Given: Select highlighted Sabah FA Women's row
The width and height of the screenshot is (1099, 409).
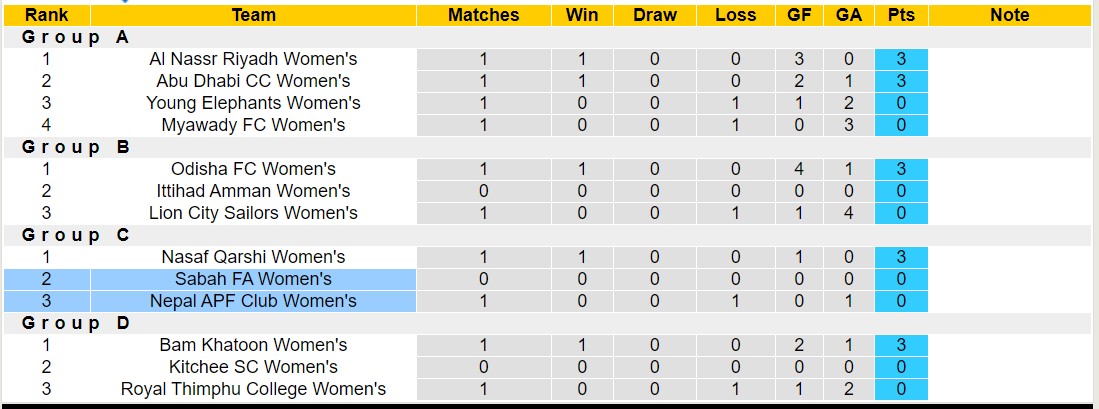Looking at the screenshot, I should tap(253, 279).
